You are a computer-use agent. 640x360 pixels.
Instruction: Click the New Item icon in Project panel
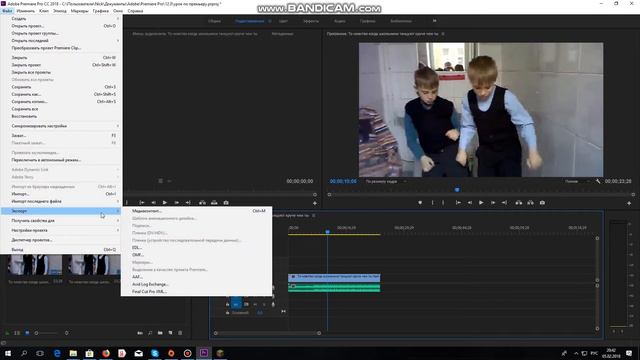(x=170, y=333)
